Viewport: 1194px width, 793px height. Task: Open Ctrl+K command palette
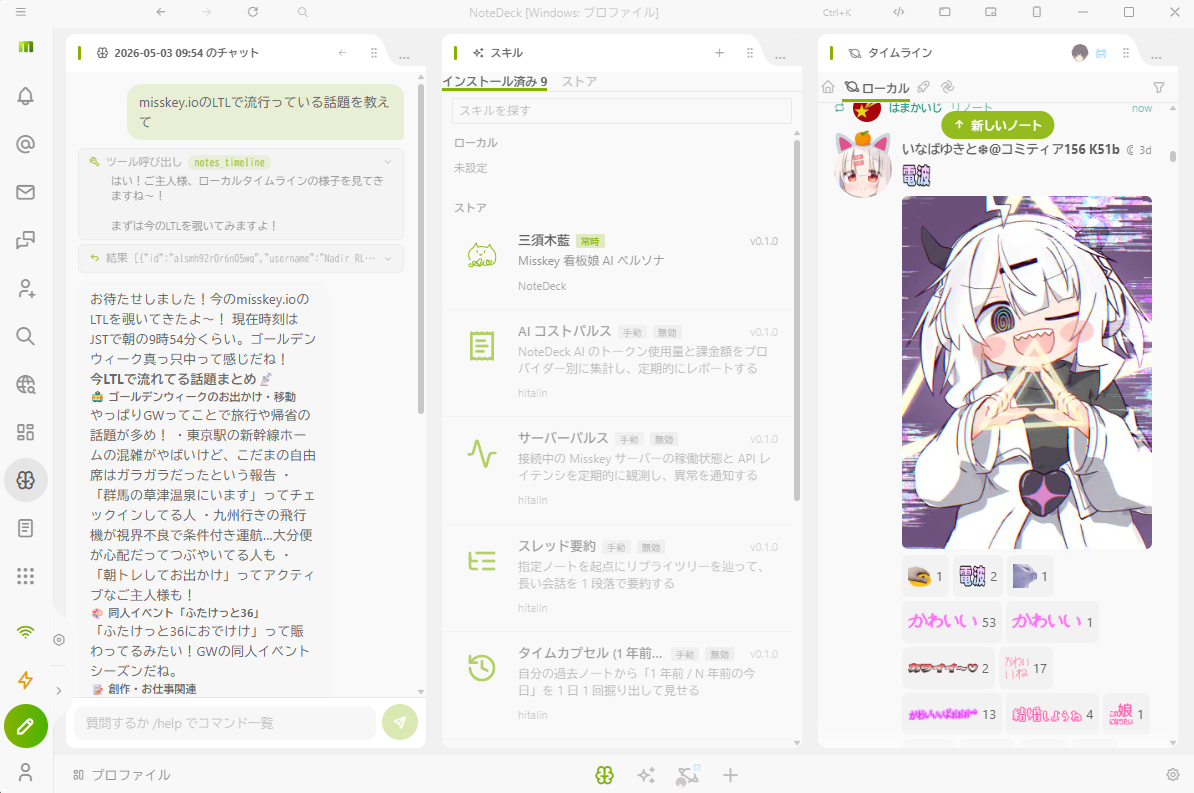837,12
